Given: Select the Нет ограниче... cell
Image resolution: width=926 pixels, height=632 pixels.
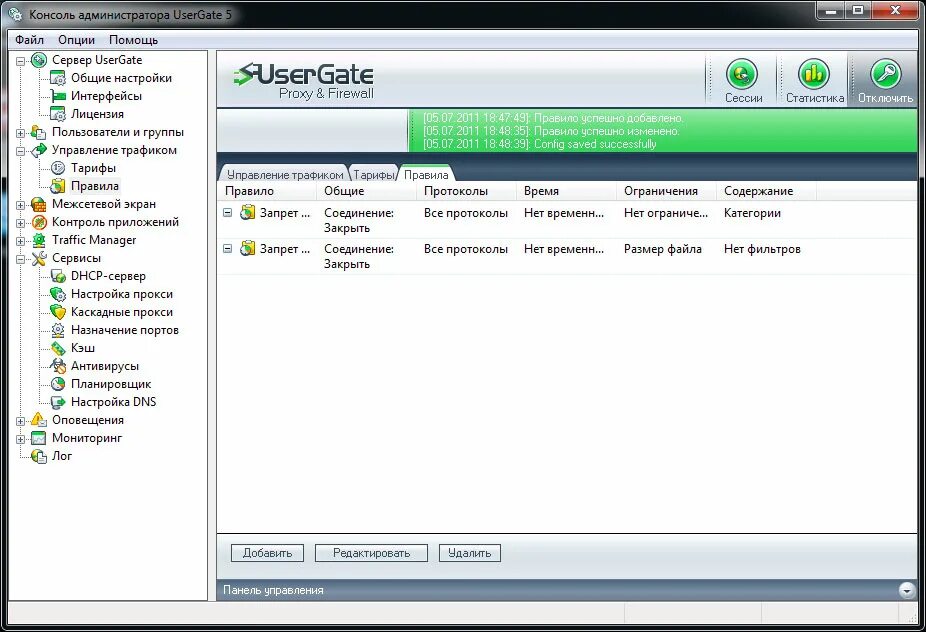Looking at the screenshot, I should [x=666, y=213].
